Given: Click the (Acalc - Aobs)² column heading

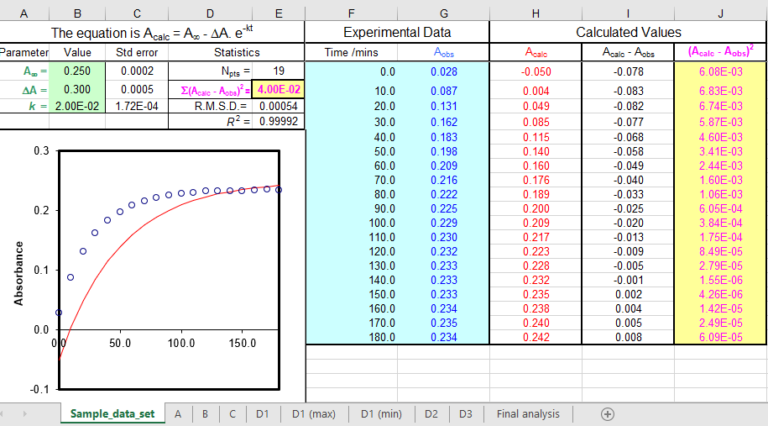Looking at the screenshot, I should (720, 51).
